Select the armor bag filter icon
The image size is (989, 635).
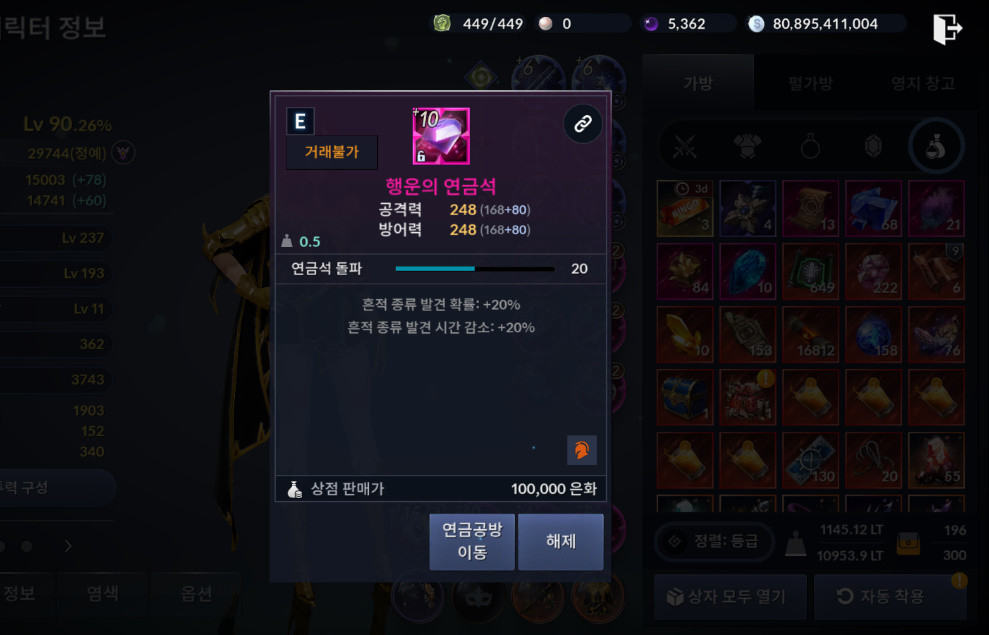click(747, 147)
